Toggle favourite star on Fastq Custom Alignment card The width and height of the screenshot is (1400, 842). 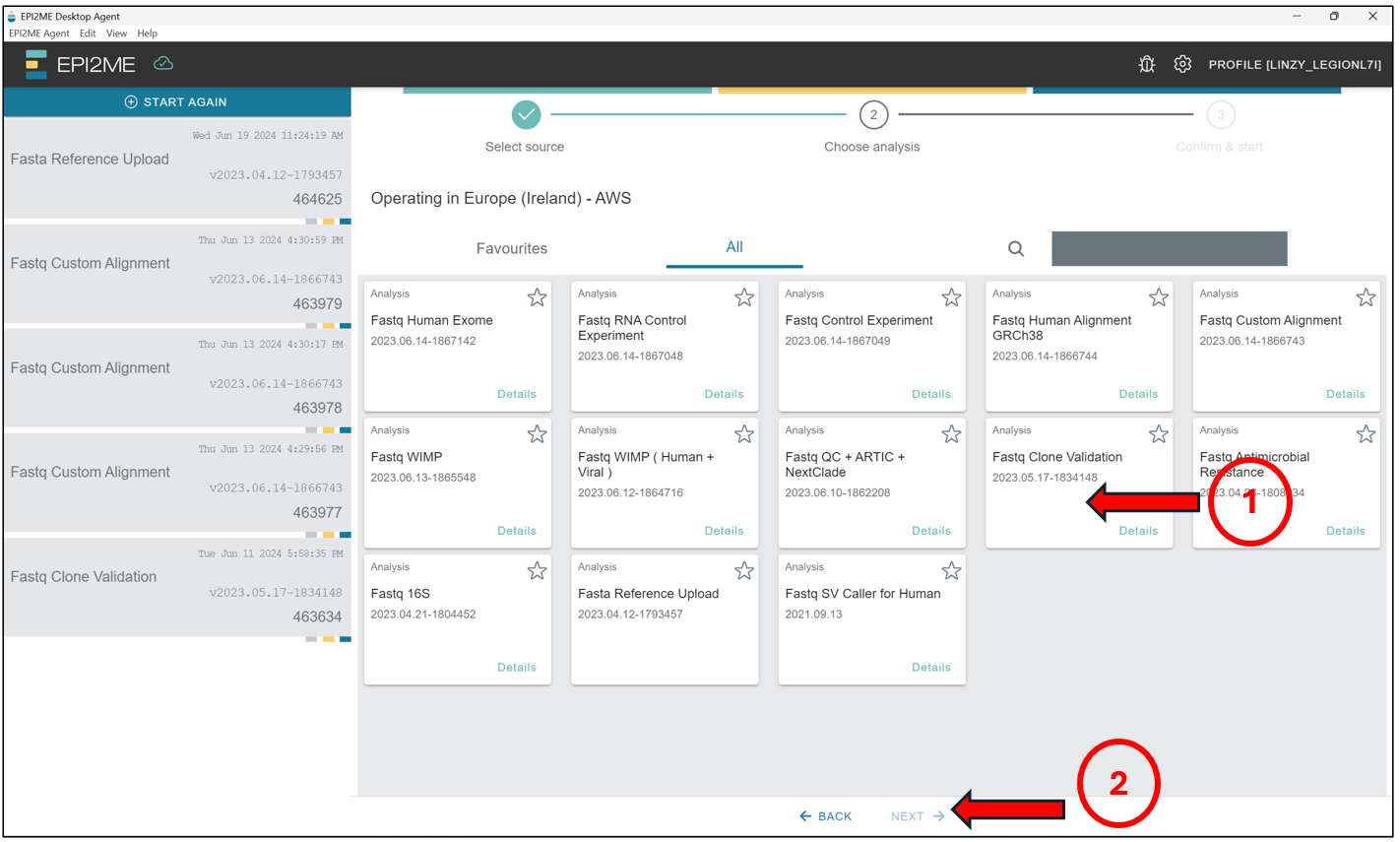tap(1366, 297)
